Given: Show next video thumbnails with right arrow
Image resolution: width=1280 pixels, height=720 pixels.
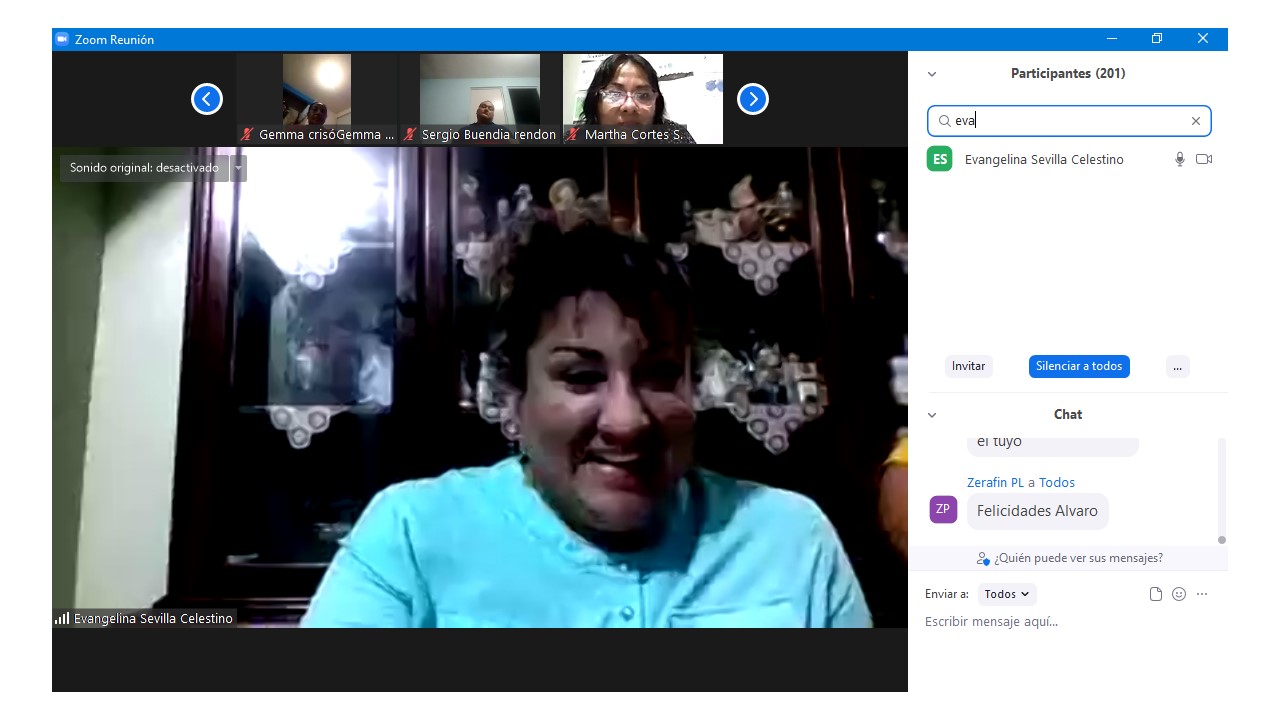Looking at the screenshot, I should (753, 99).
